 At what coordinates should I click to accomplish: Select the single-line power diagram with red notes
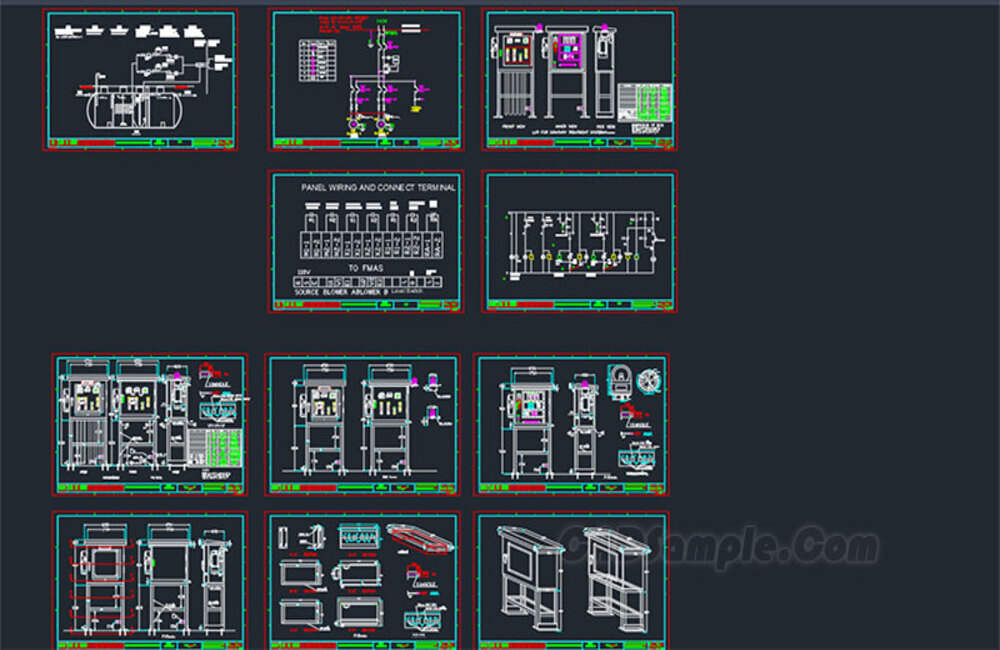(366, 80)
